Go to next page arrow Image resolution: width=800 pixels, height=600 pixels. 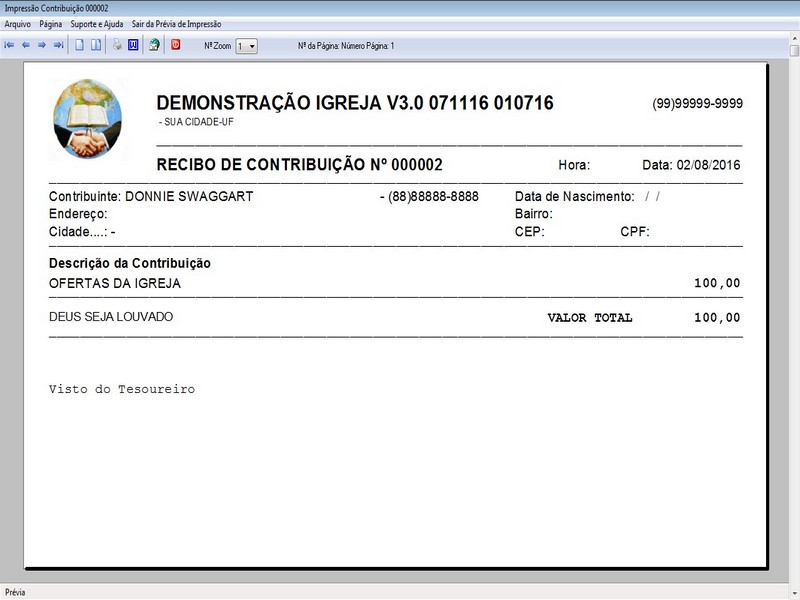pyautogui.click(x=42, y=45)
